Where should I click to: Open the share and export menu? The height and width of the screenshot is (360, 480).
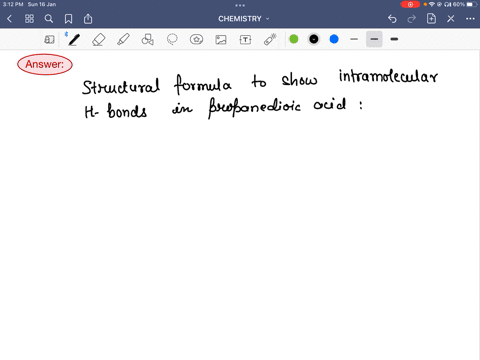[88, 19]
